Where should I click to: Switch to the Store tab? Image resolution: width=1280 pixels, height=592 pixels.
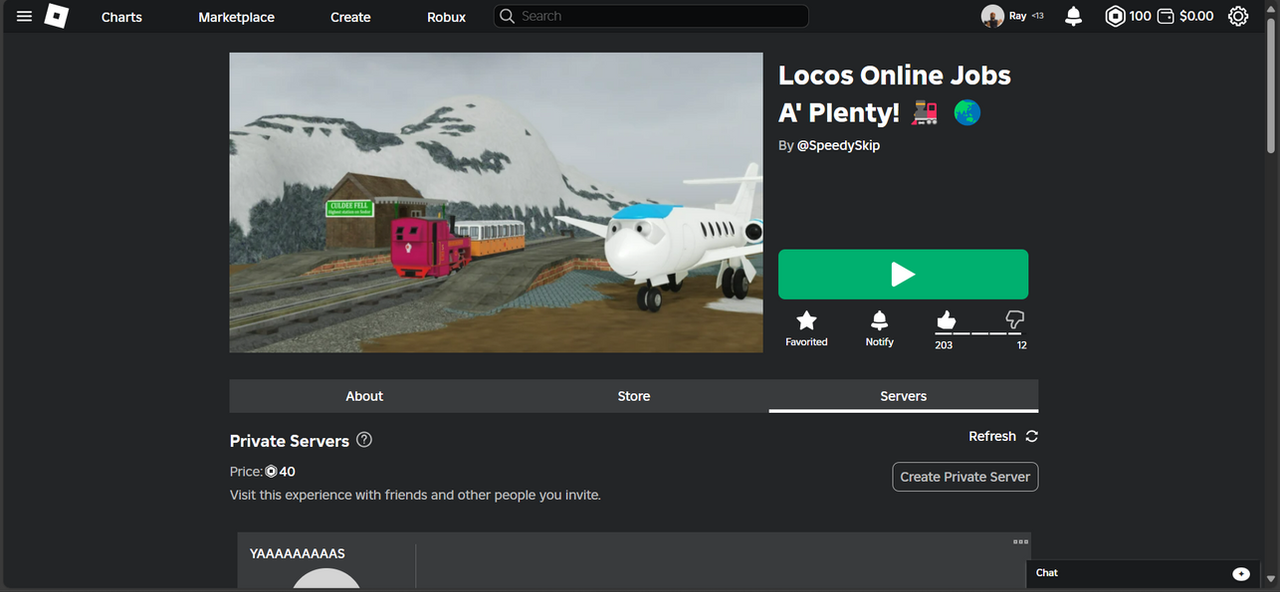634,396
